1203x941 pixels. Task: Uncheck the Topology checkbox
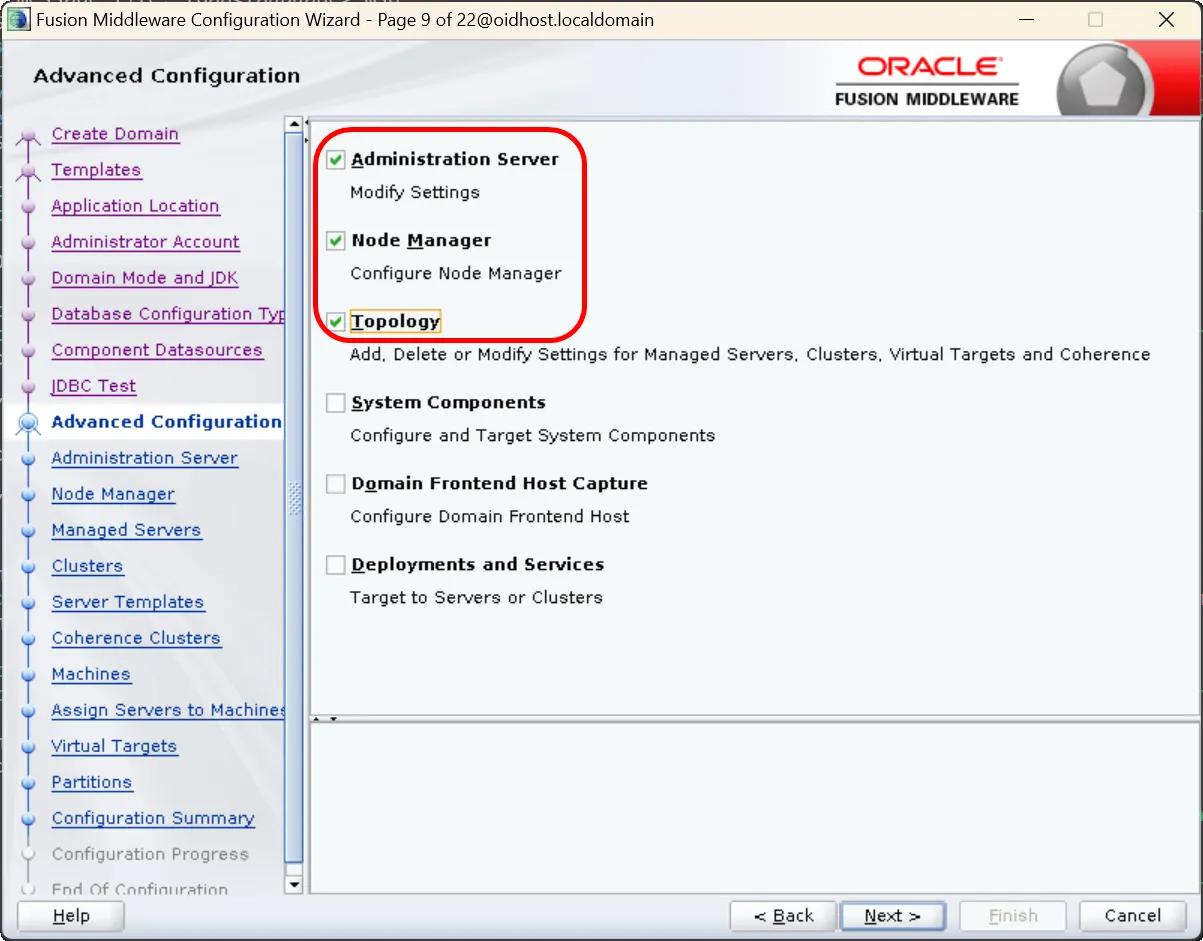pos(336,322)
